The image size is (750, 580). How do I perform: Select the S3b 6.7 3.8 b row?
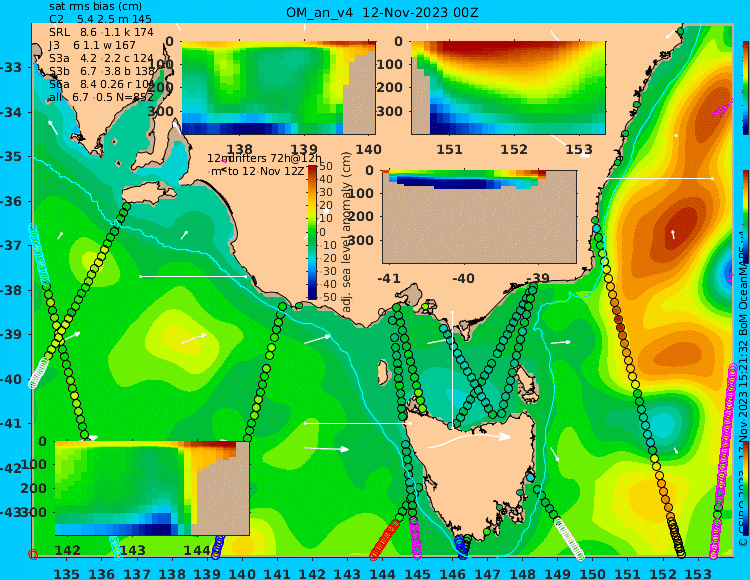(x=102, y=71)
